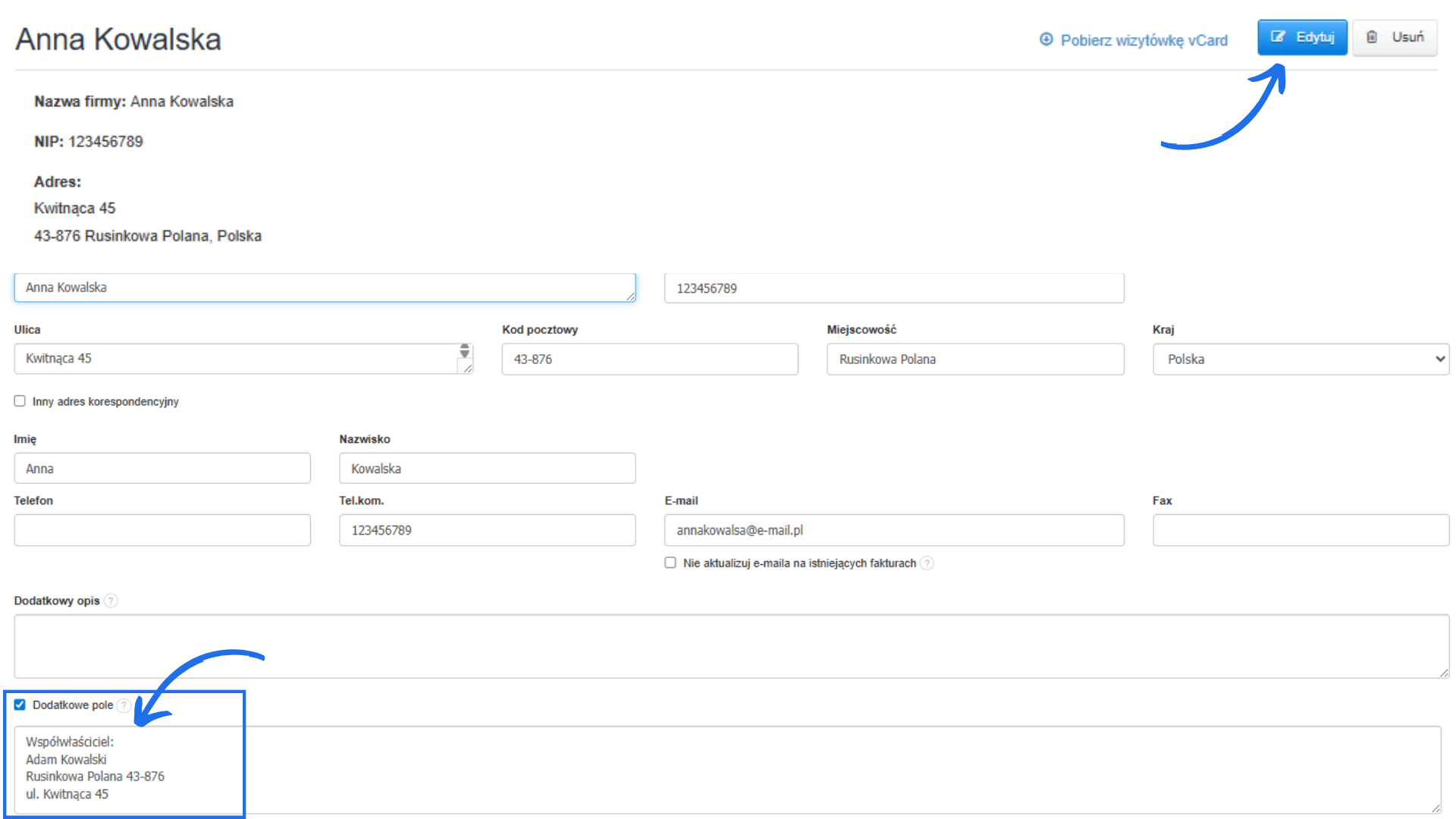Click the help icon after e-mail invoices checkbox

pos(927,563)
